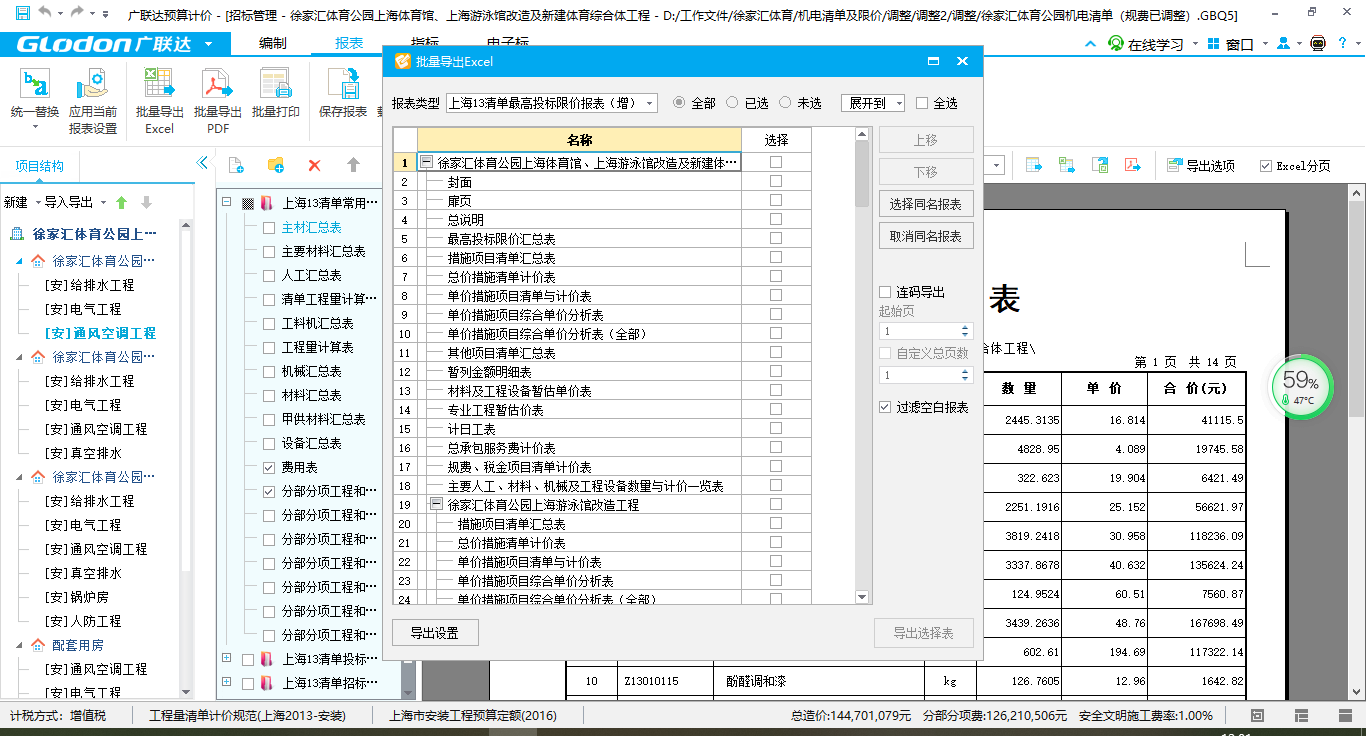Switch to the 报表 tab

click(350, 44)
